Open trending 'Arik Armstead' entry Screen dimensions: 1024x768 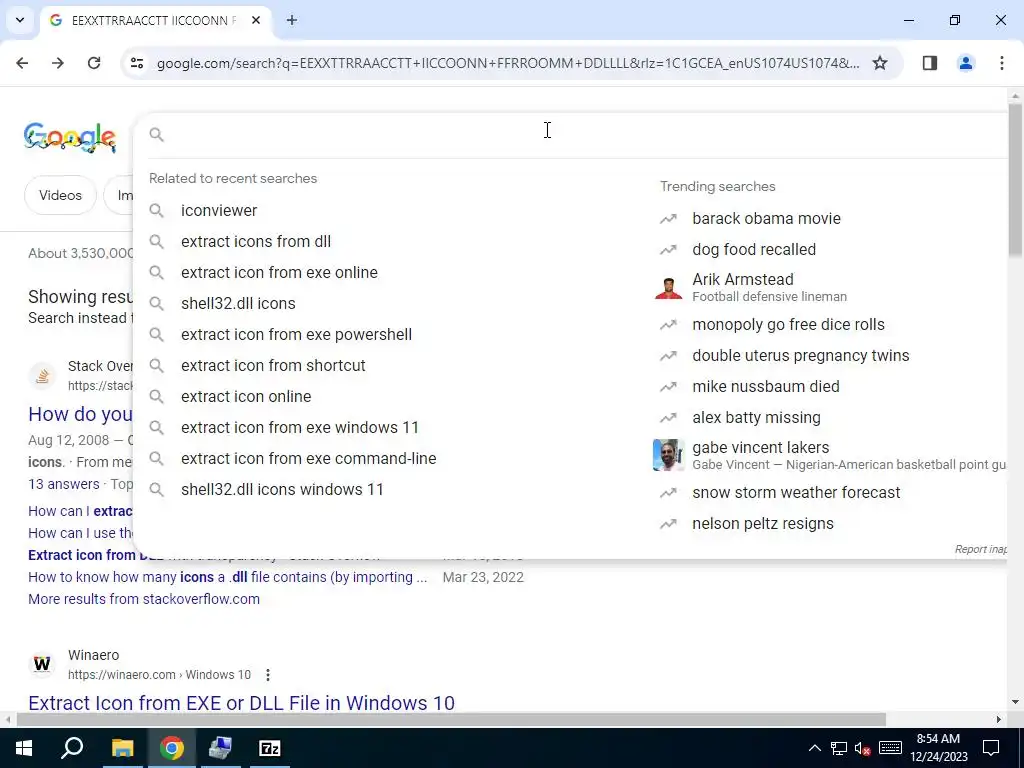[769, 287]
